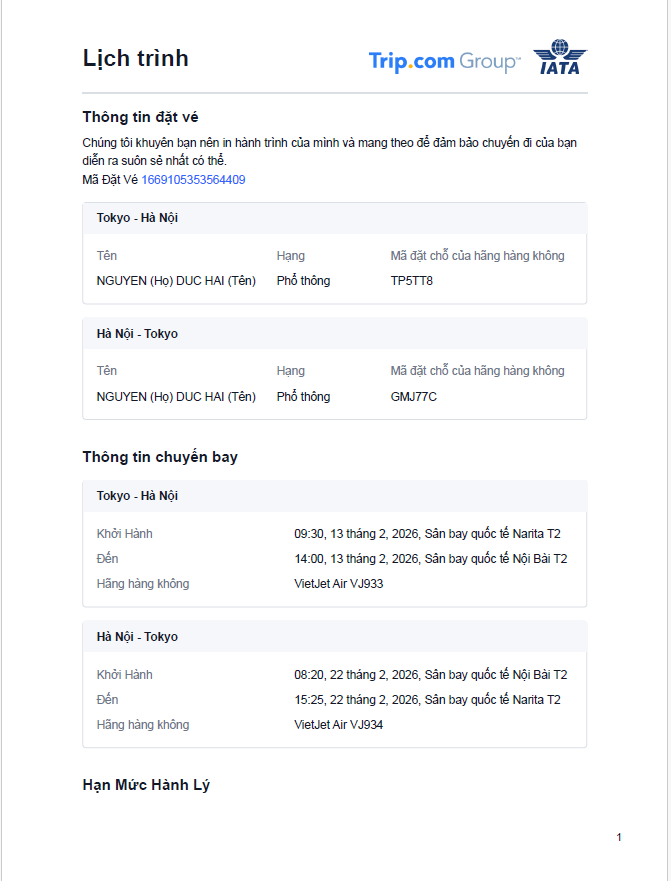Image resolution: width=671 pixels, height=881 pixels.
Task: Select the Thông tin đặt vé heading
Action: 147,117
